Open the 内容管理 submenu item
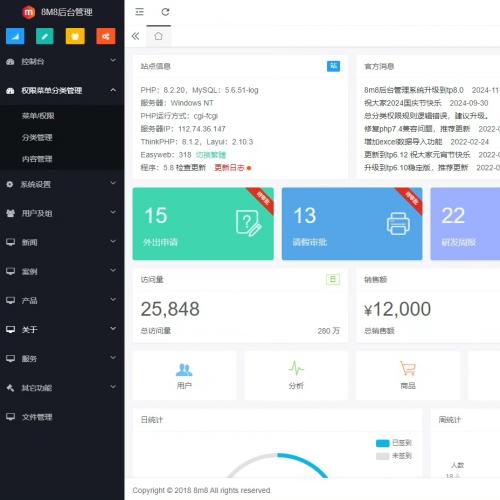This screenshot has height=500, width=500. tap(37, 159)
